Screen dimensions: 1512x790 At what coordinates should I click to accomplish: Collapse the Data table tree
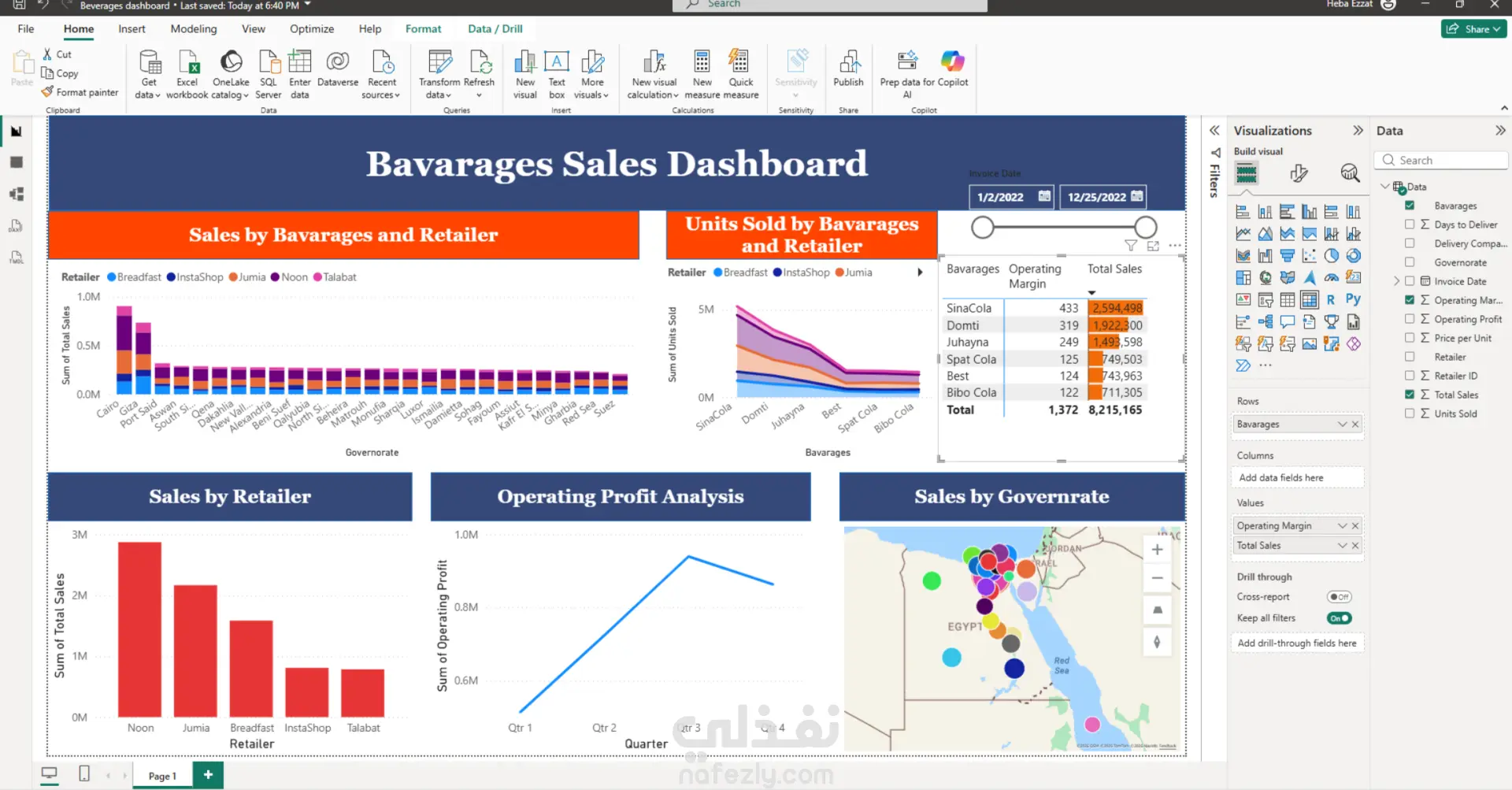(x=1385, y=187)
